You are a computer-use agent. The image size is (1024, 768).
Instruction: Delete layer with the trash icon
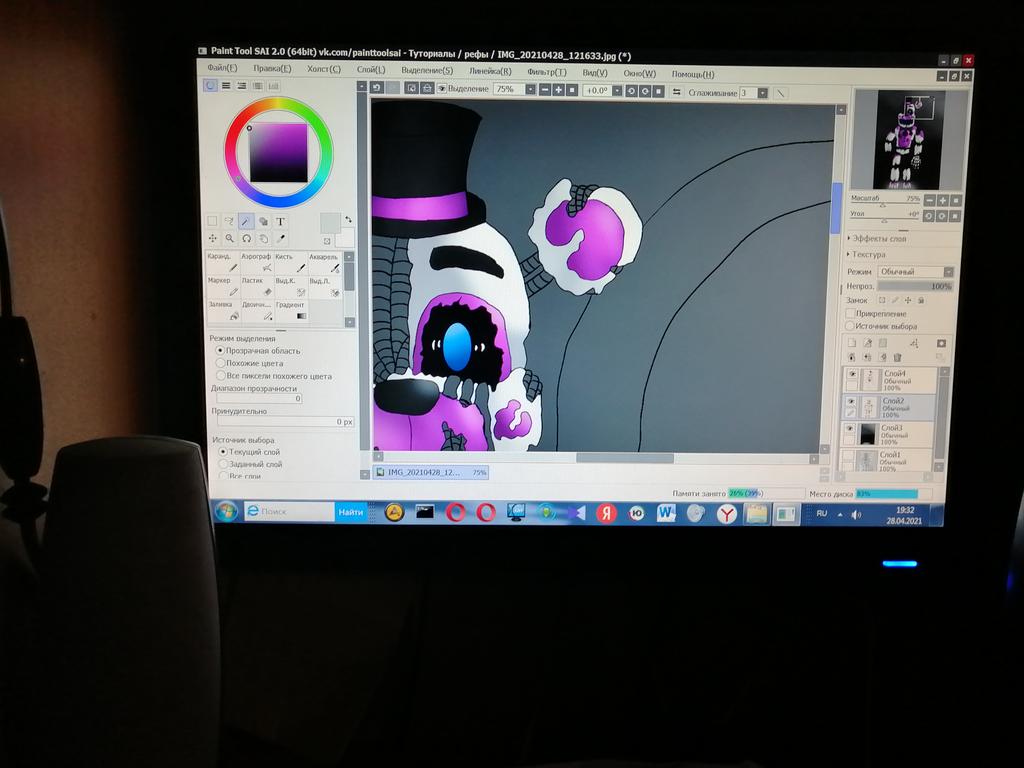tap(897, 357)
